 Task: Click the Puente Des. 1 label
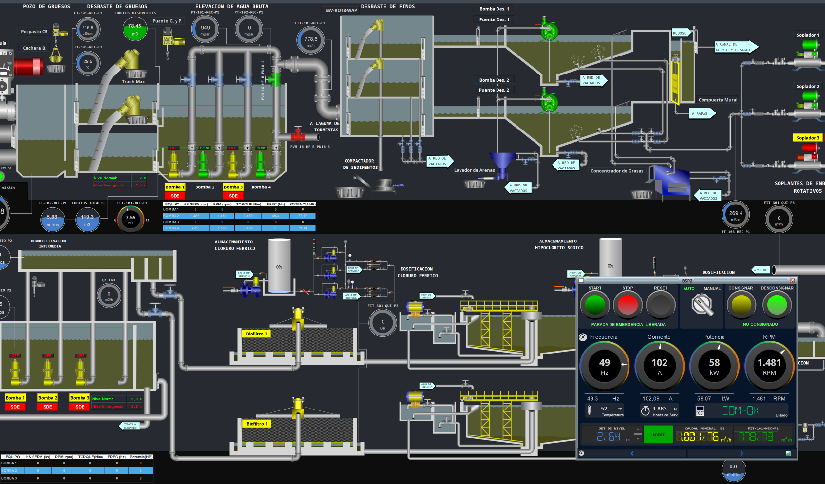494,19
